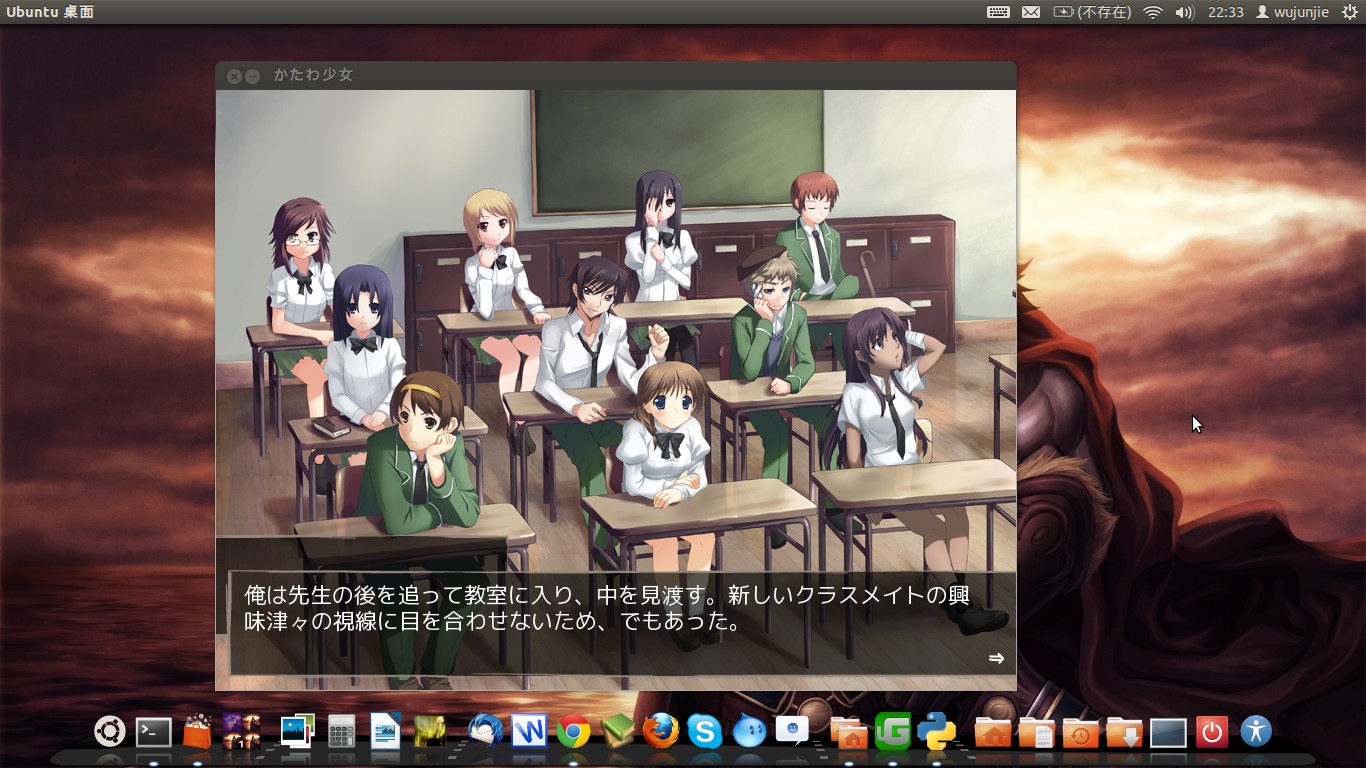Screen dimensions: 1366x768
Task: Open Ubuntu Software Center shopping bag icon
Action: click(x=197, y=732)
